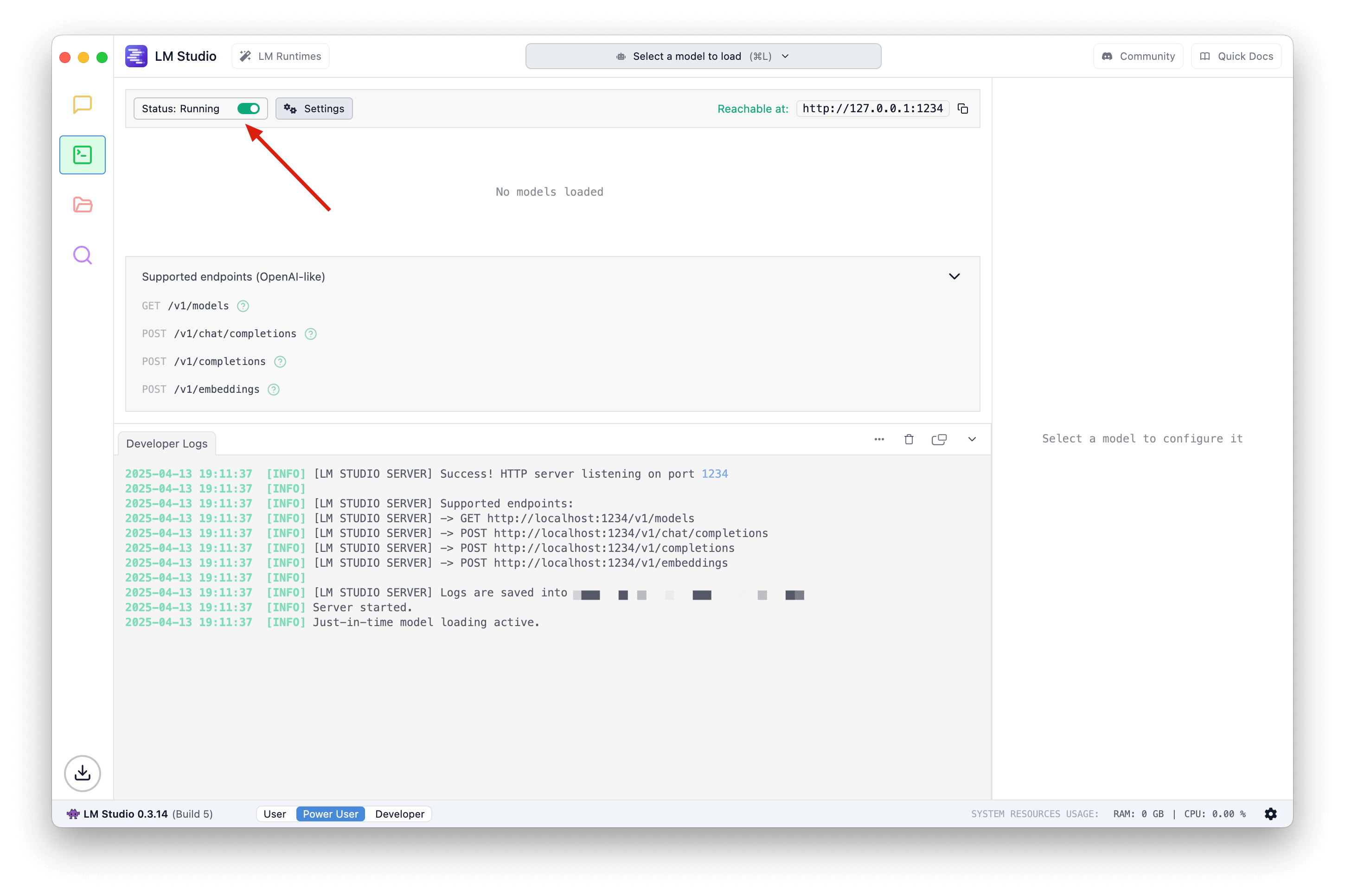This screenshot has width=1345, height=896.
Task: Click the server URL http://127.0.0.1:1234 field
Action: pyautogui.click(x=872, y=109)
